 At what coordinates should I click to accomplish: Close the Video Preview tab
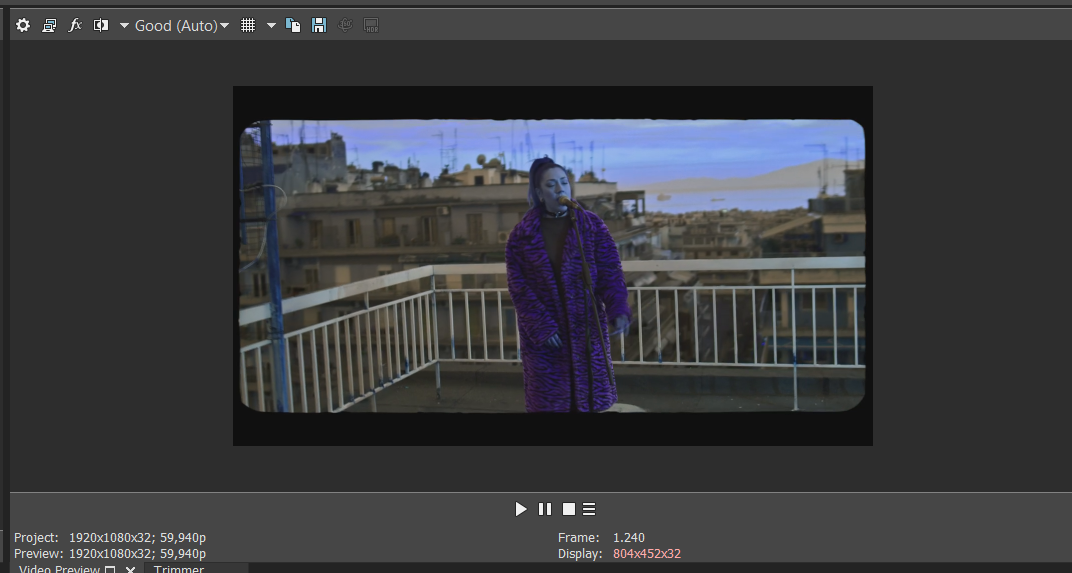tap(130, 570)
